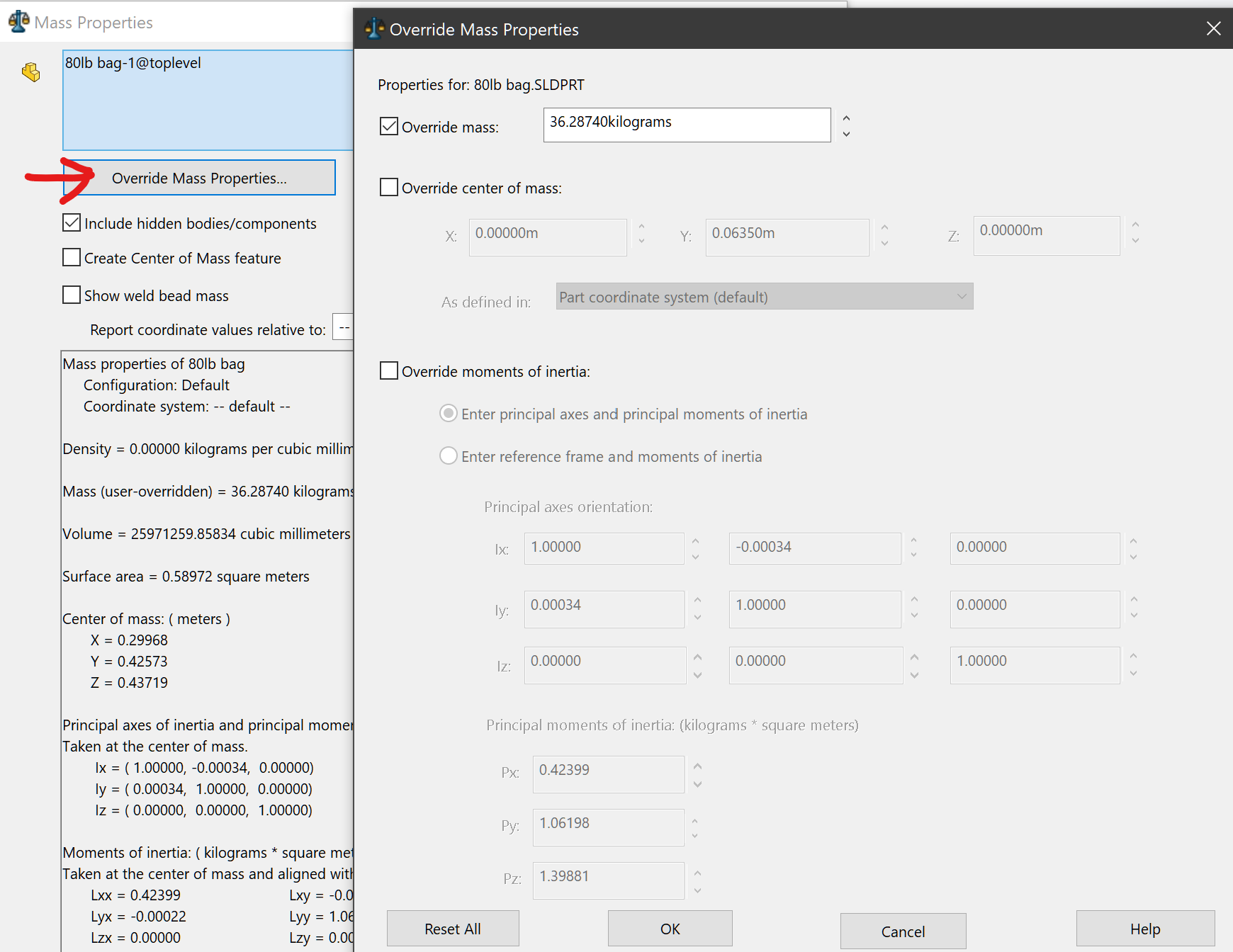
Task: Click the Py principal moment field
Action: 608,827
